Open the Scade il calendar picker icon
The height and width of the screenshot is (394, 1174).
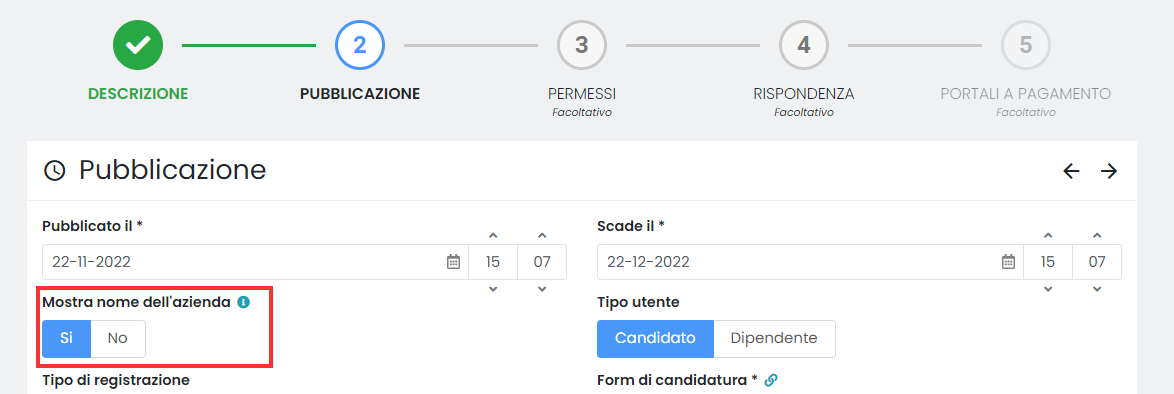(1009, 262)
